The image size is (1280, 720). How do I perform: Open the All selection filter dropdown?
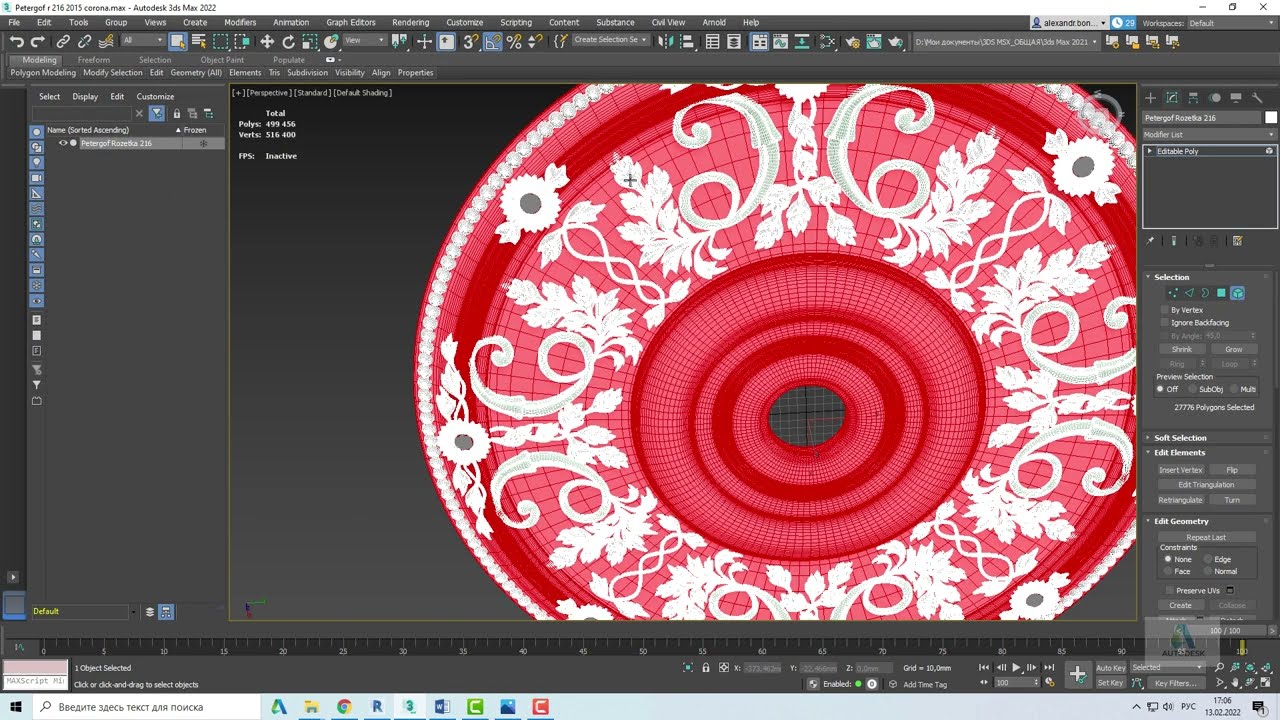(144, 41)
